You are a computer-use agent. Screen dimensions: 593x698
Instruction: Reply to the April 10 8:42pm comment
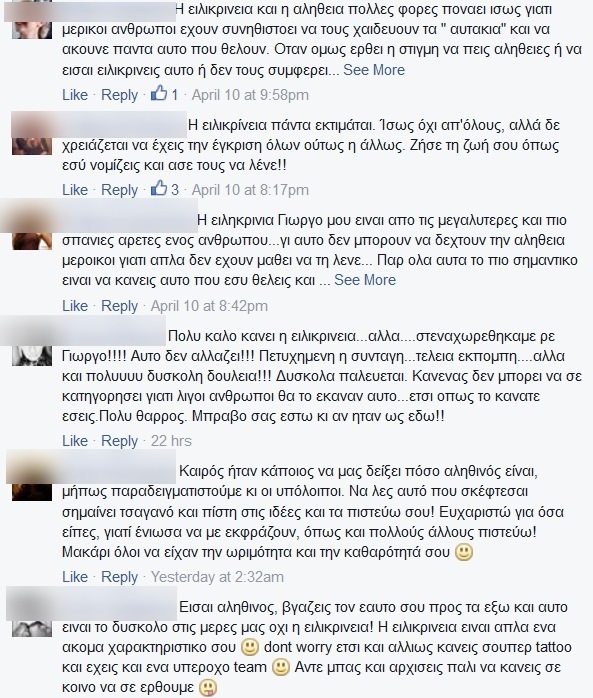click(x=119, y=306)
